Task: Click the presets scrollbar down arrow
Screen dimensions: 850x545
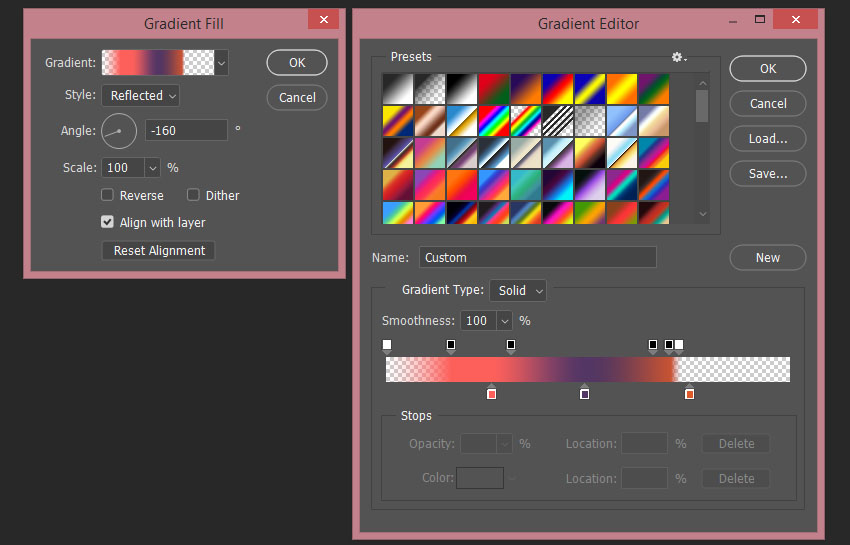Action: (703, 214)
